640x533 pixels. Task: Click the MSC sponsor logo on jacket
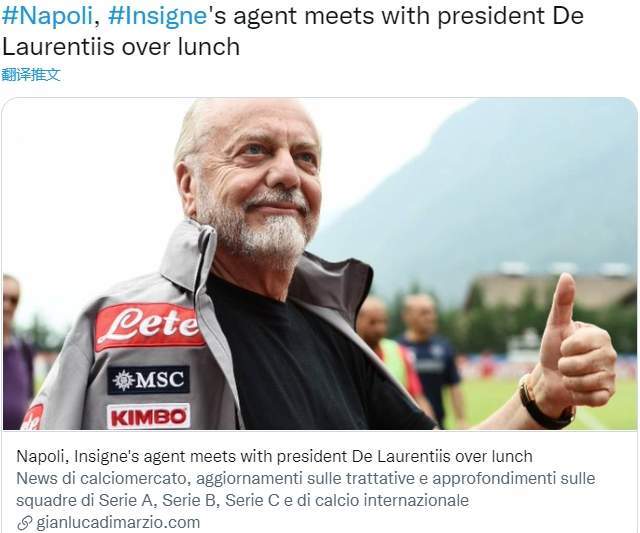[x=148, y=380]
